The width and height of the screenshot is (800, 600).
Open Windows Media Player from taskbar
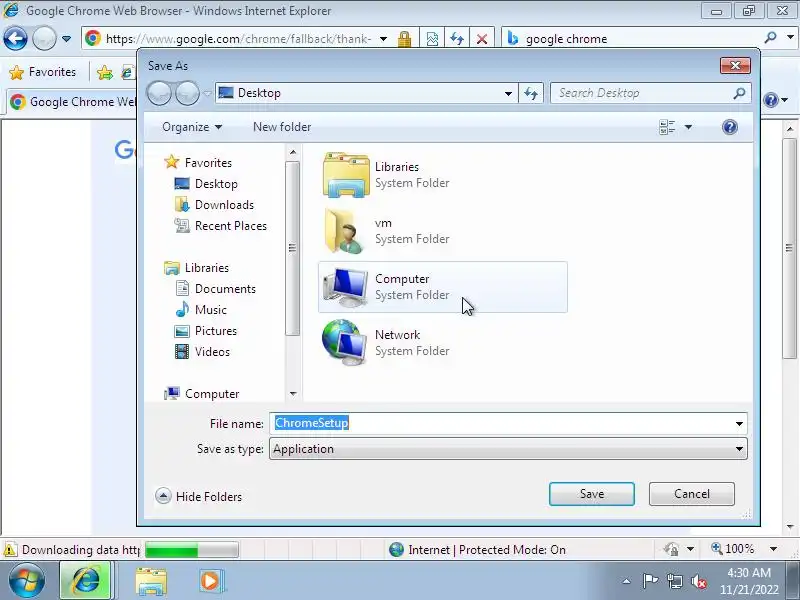click(210, 581)
